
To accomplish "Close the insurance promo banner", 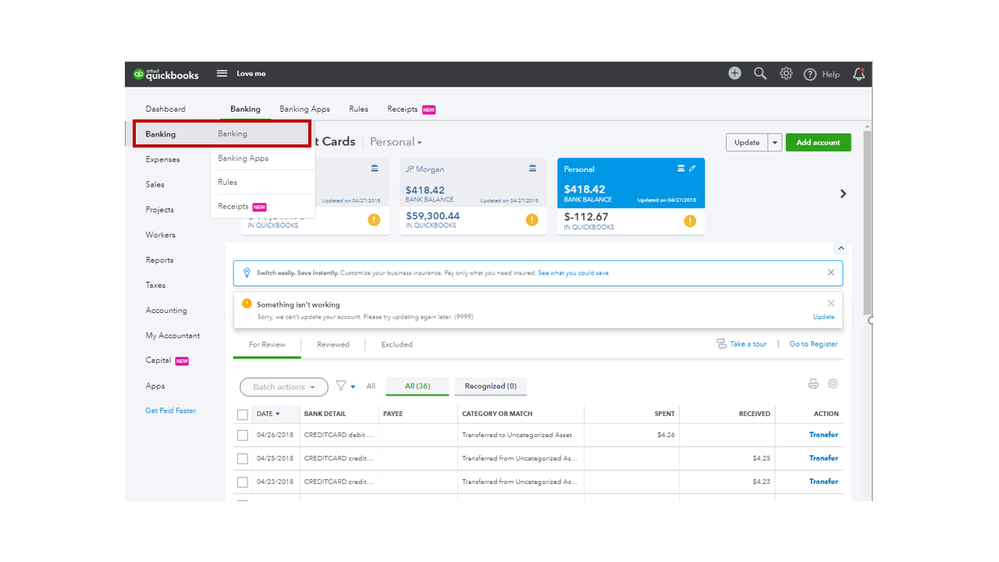I will [831, 272].
